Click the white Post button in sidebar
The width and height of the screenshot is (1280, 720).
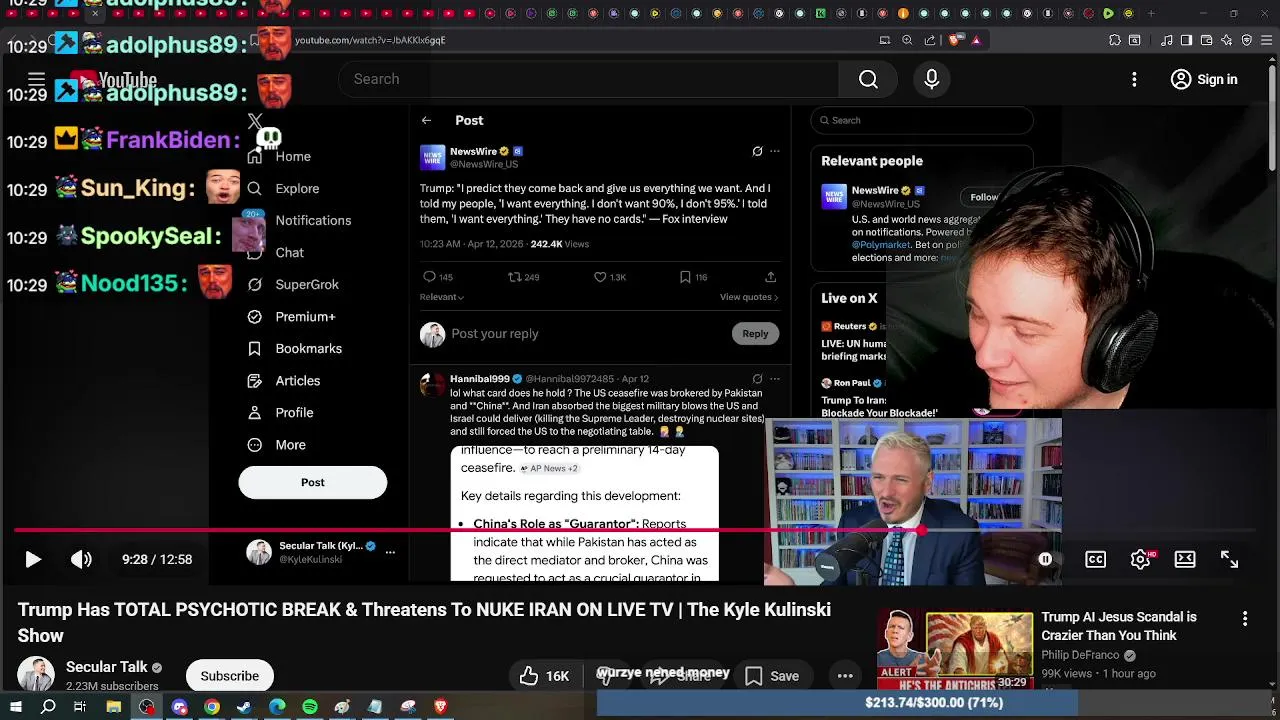[x=312, y=482]
